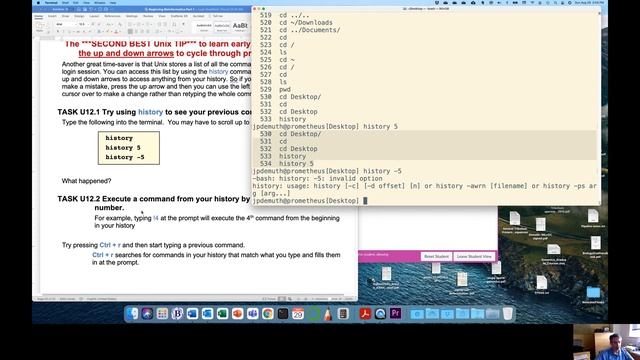Open the Shell menu

[x=65, y=2]
